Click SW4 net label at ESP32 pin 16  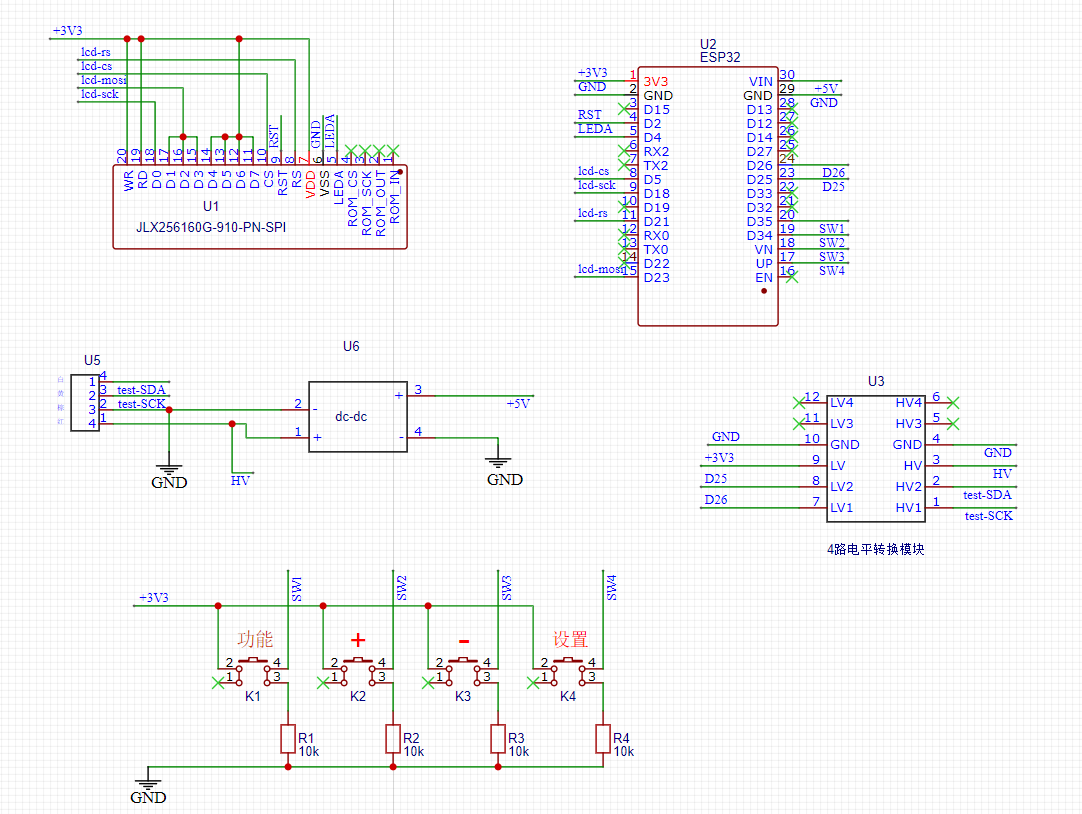click(x=832, y=270)
